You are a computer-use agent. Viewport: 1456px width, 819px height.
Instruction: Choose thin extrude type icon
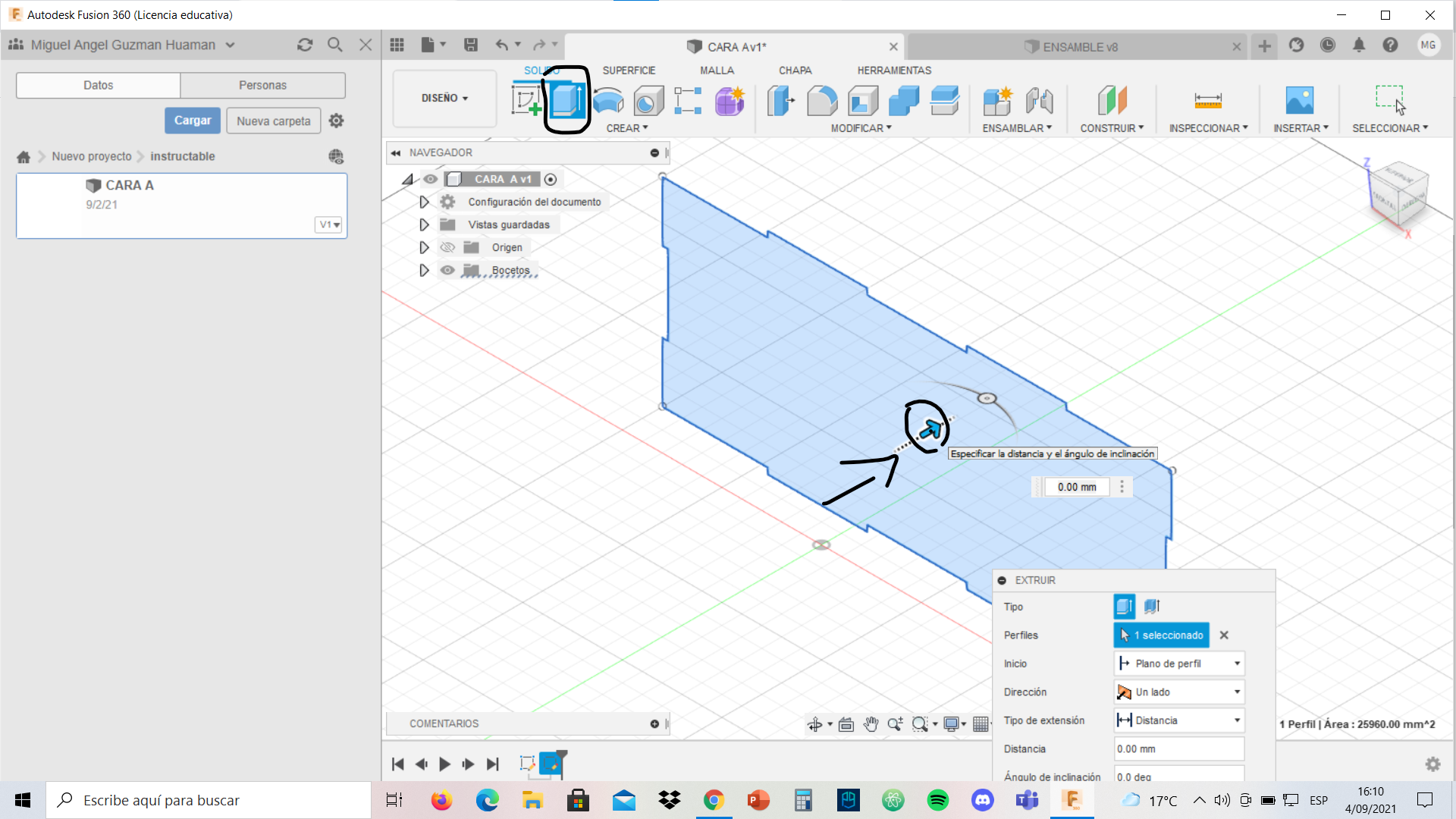(x=1152, y=606)
